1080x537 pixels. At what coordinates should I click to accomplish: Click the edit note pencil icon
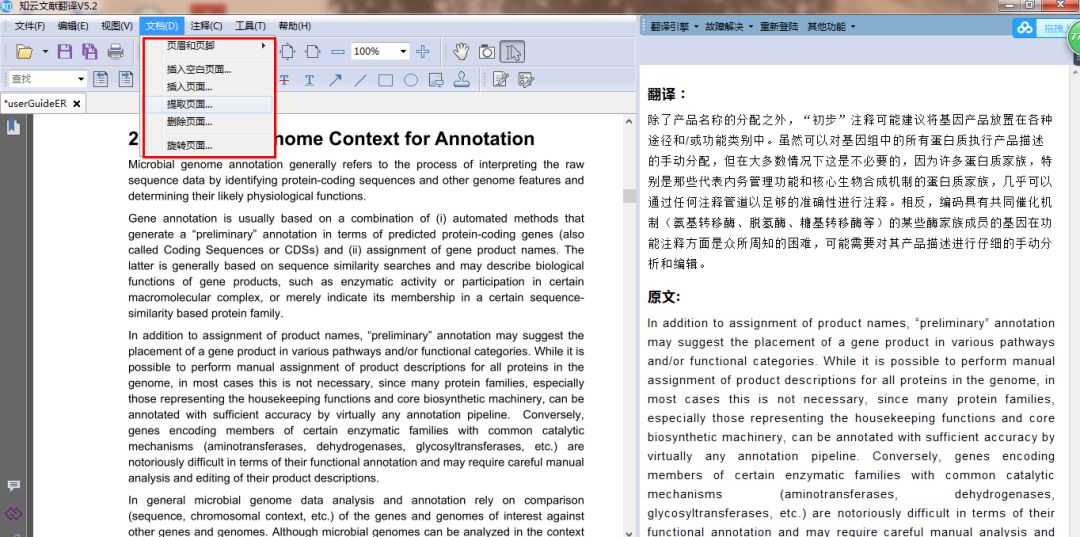coord(501,80)
